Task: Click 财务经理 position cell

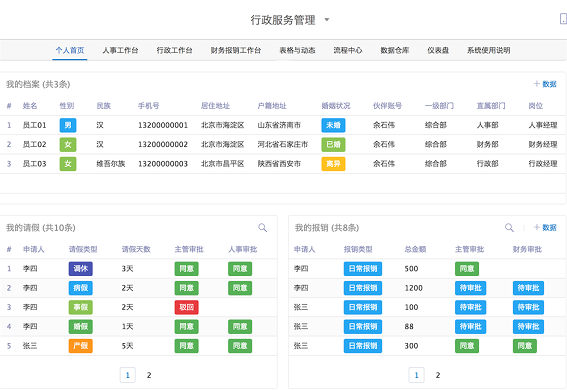Action: click(x=543, y=145)
